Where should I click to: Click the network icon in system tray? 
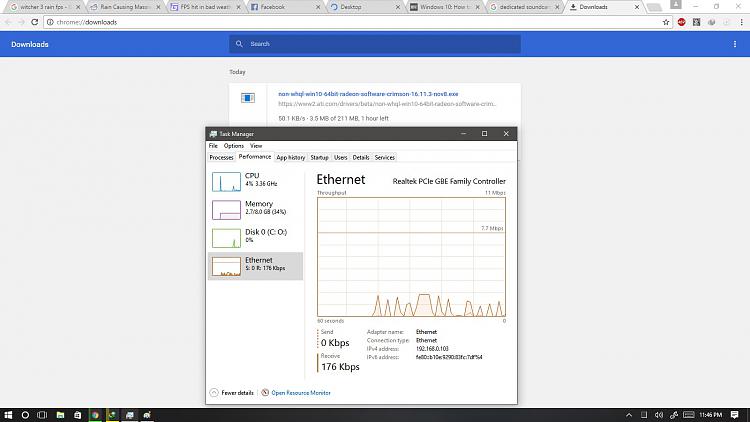[x=673, y=415]
